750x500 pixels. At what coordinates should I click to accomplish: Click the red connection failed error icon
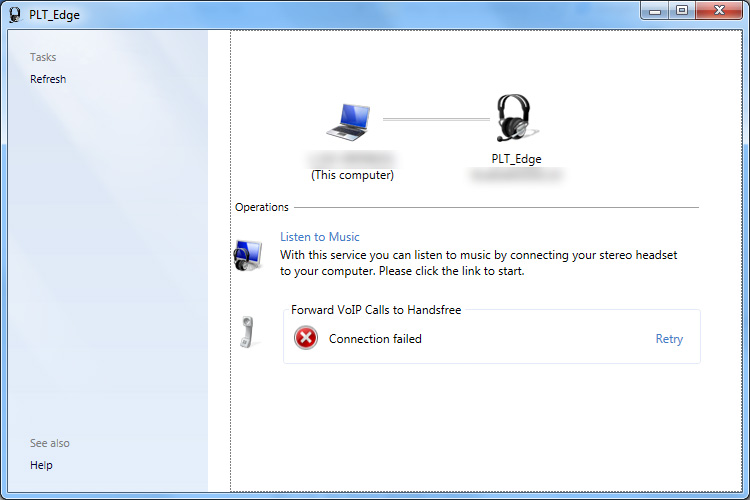306,339
